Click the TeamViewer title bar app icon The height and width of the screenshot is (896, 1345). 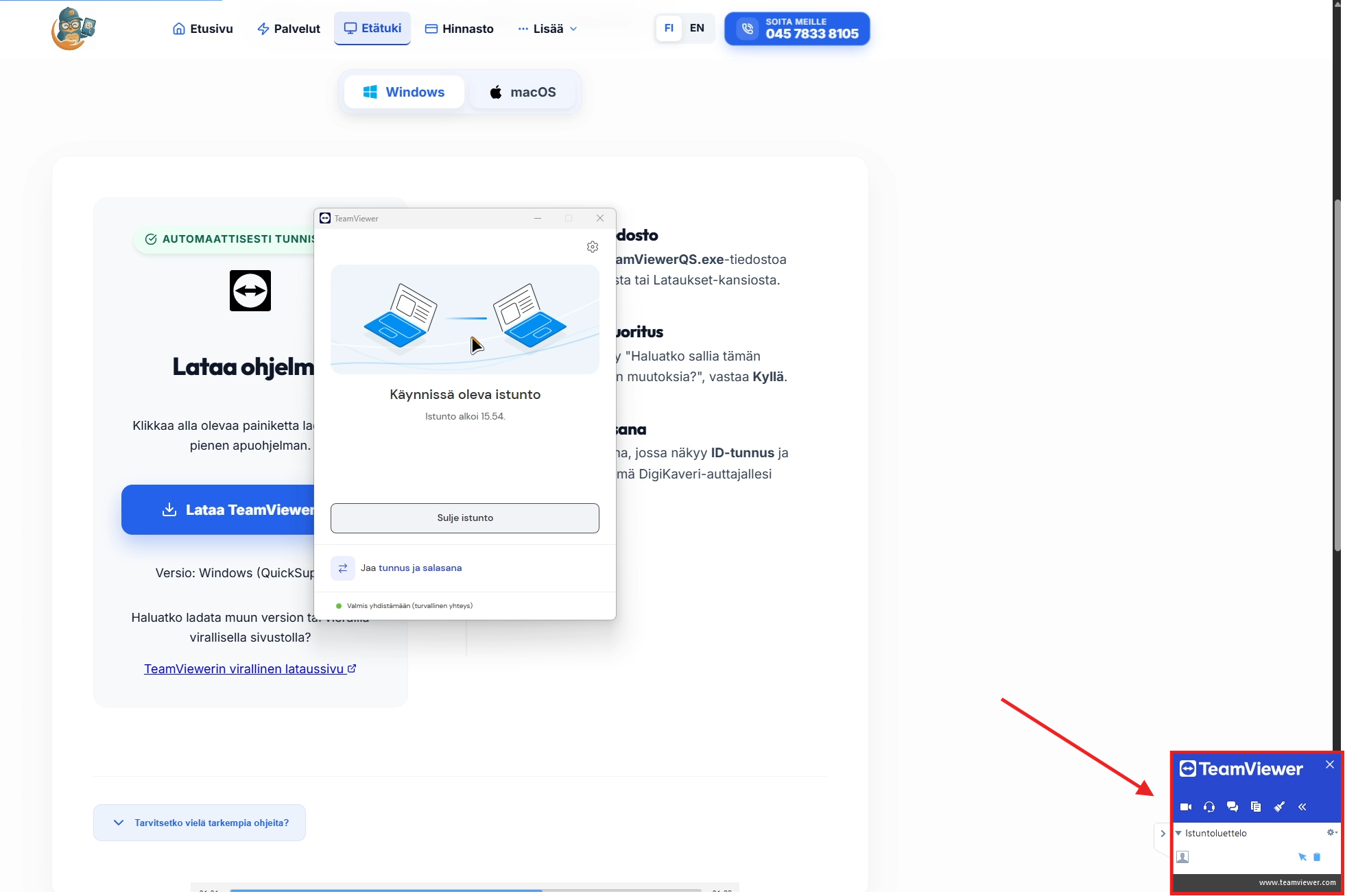pyautogui.click(x=325, y=218)
